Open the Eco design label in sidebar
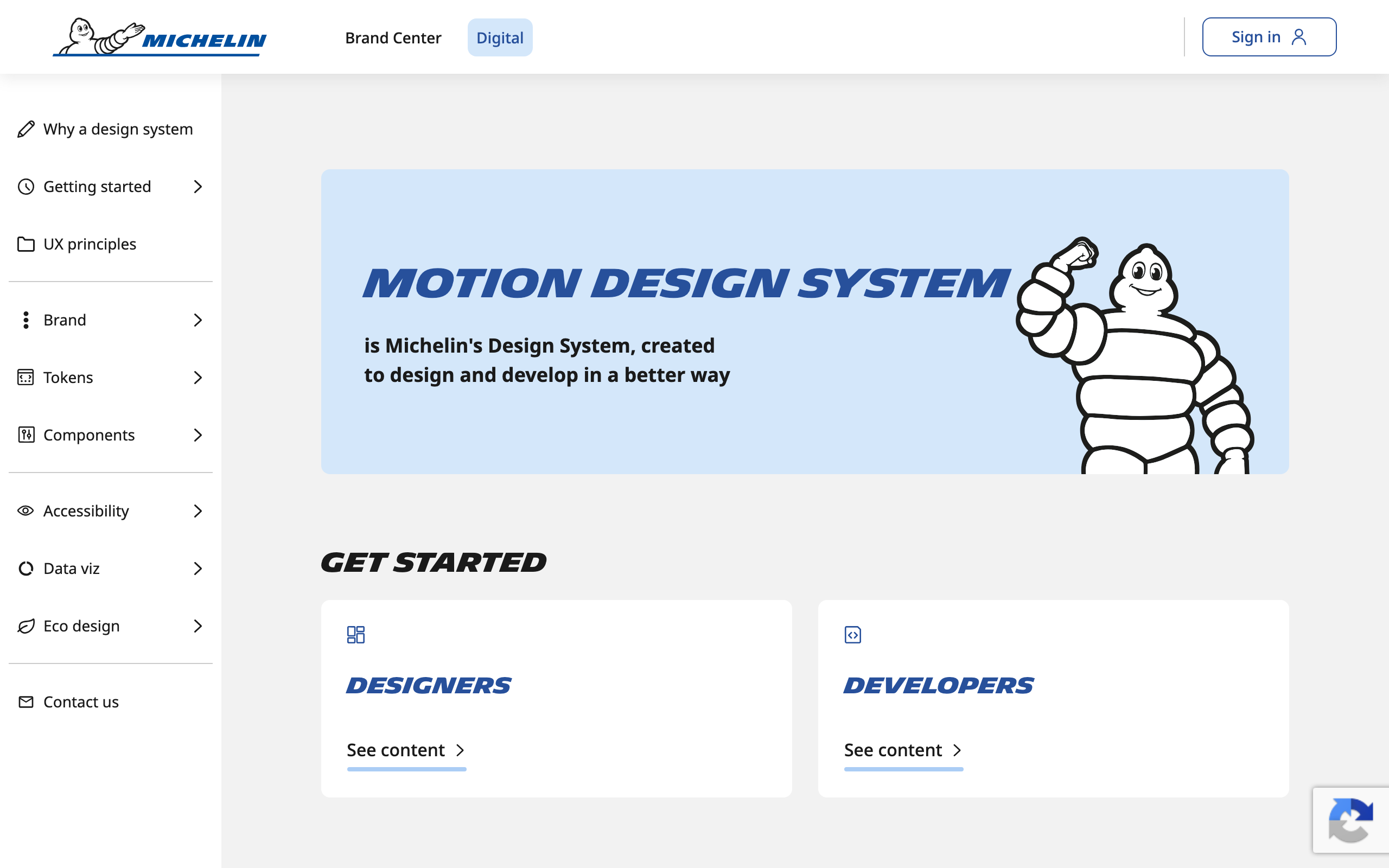The image size is (1389, 868). pyautogui.click(x=81, y=626)
